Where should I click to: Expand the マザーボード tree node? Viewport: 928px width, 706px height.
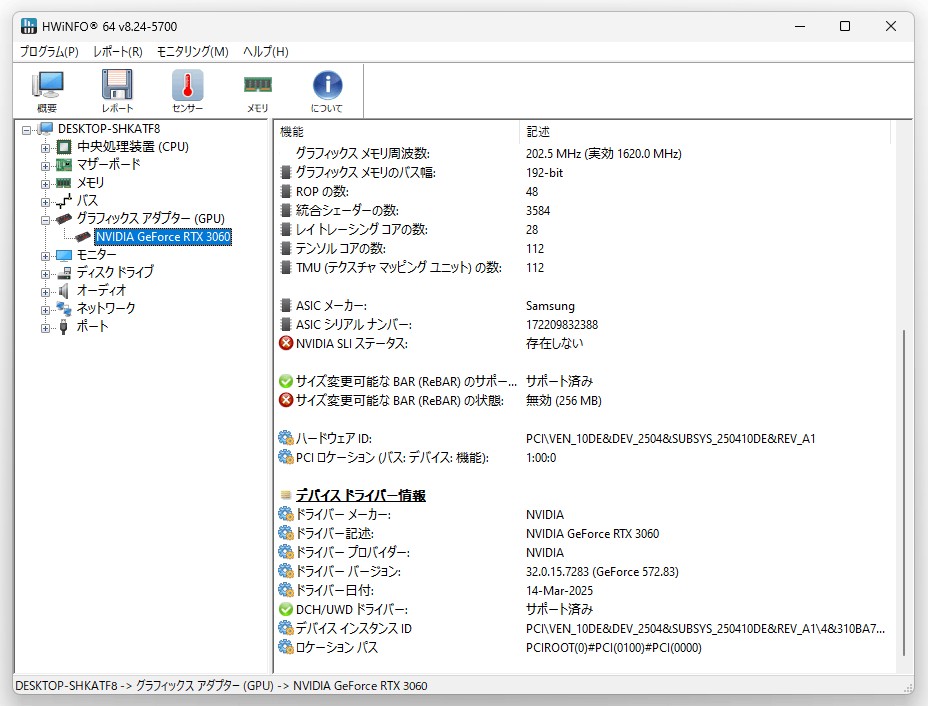45,166
